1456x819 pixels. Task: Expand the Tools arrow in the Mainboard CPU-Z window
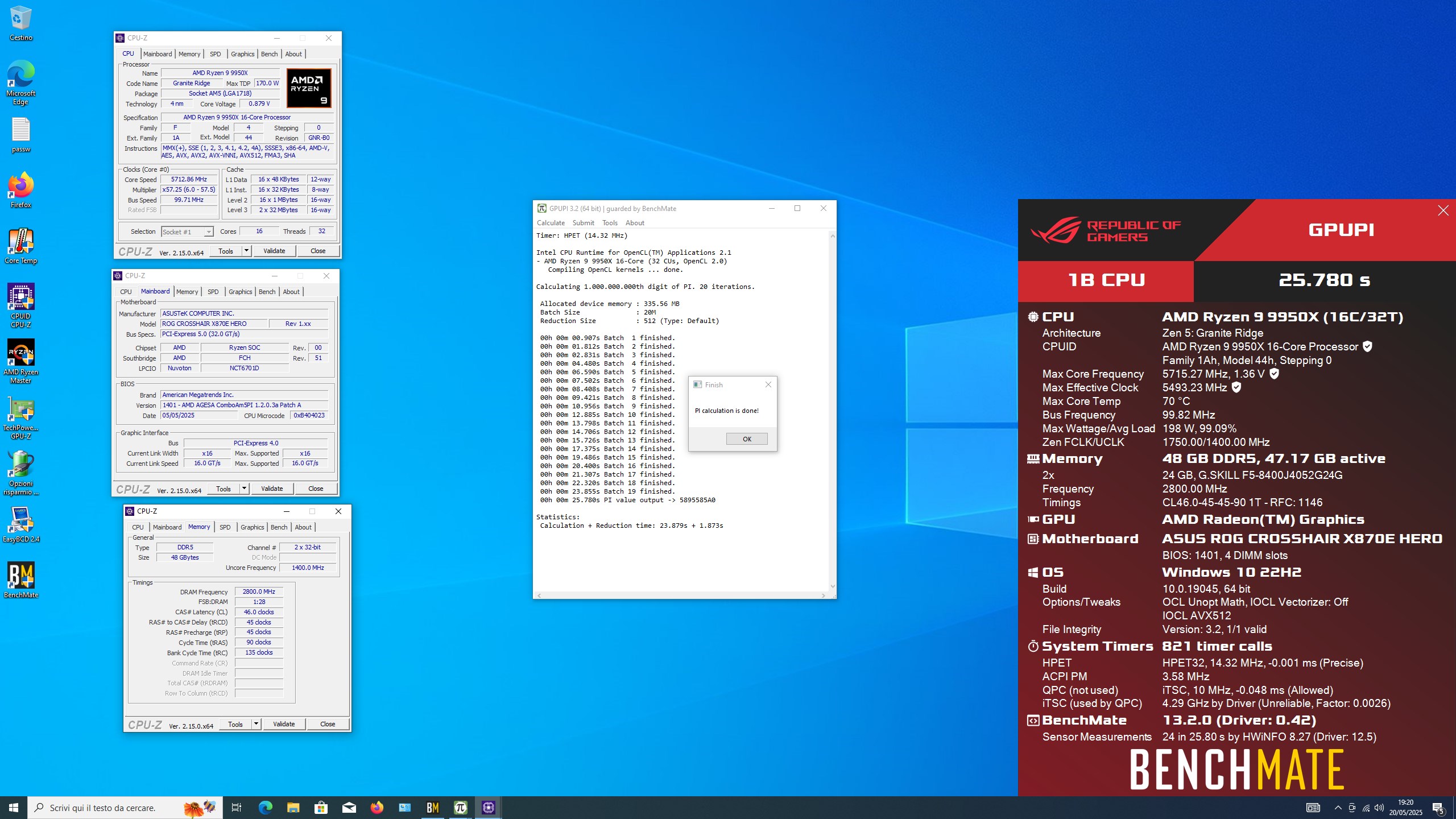click(244, 489)
